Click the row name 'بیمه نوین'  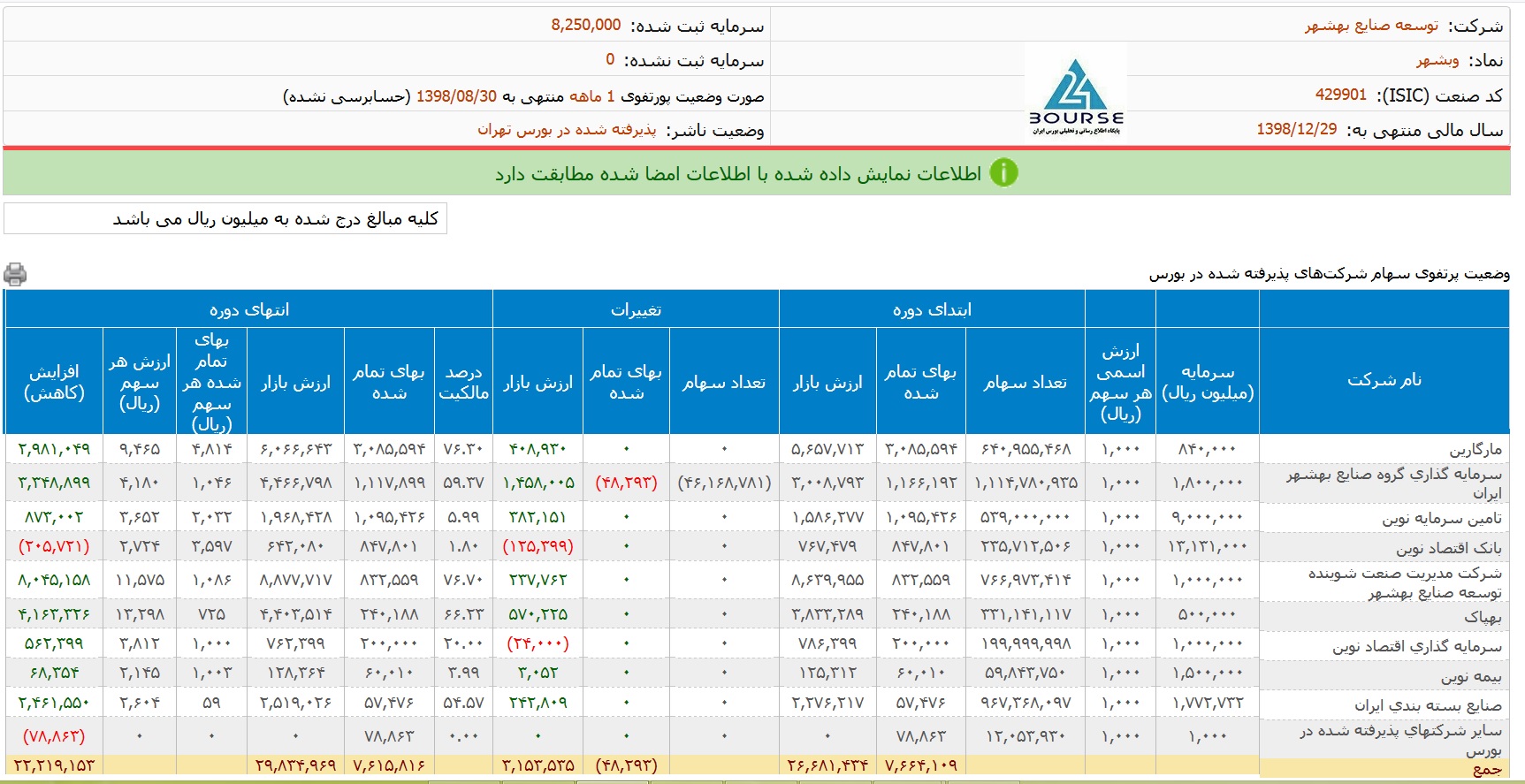point(1471,677)
